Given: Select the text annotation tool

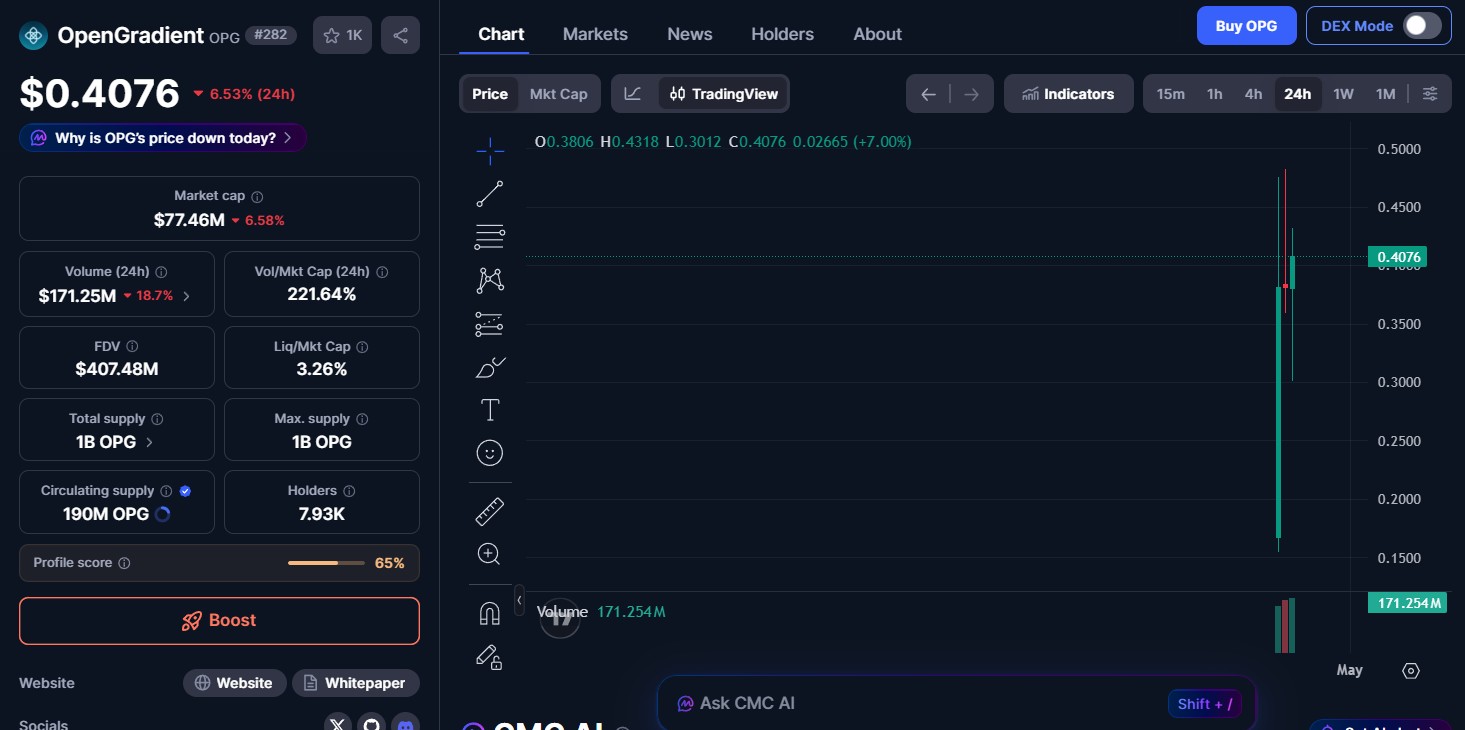Looking at the screenshot, I should (489, 409).
